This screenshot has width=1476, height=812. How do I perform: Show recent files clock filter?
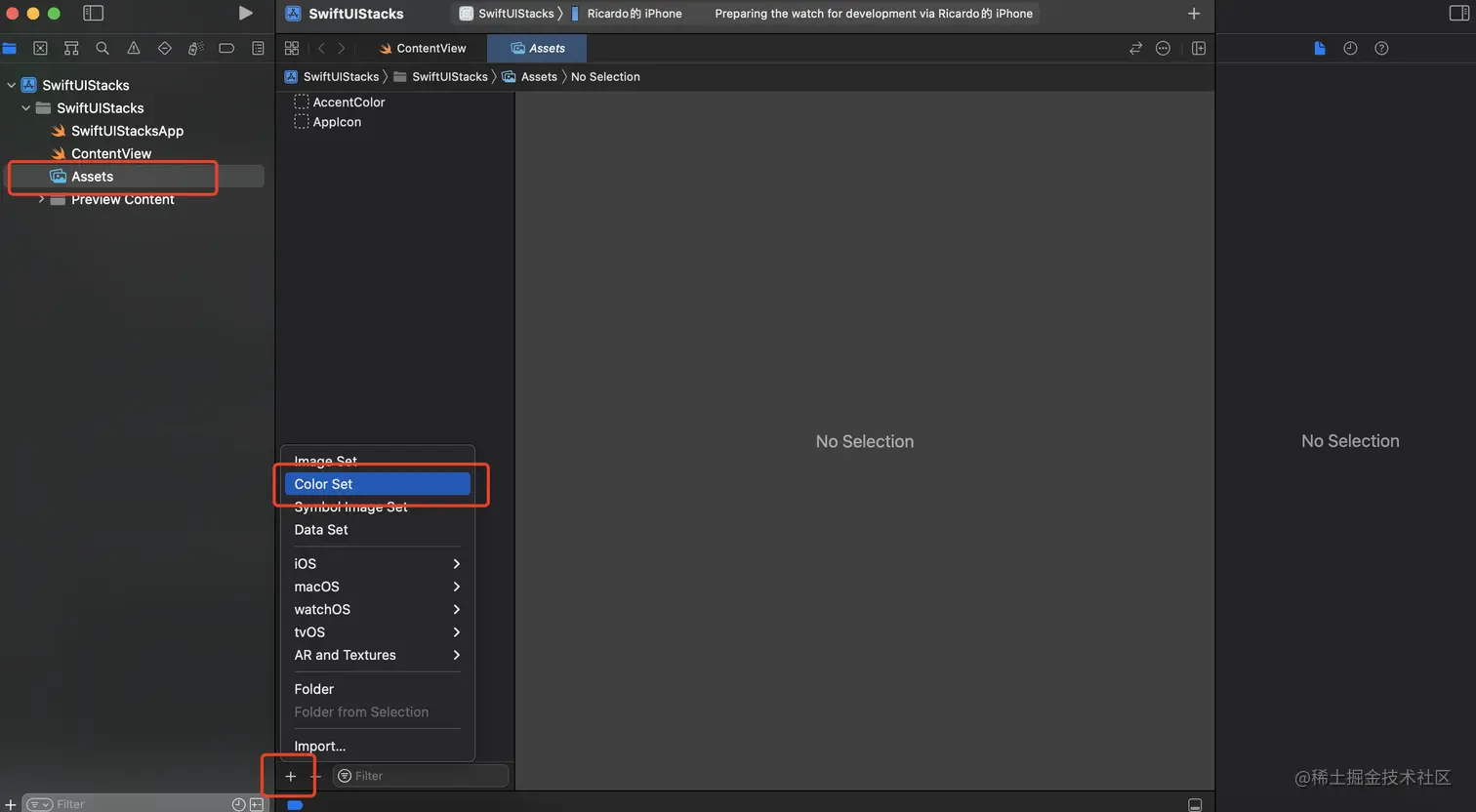click(238, 804)
